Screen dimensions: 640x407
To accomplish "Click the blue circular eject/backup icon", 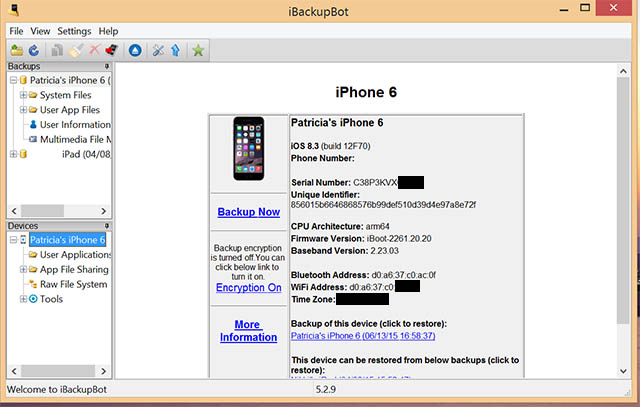I will point(135,50).
